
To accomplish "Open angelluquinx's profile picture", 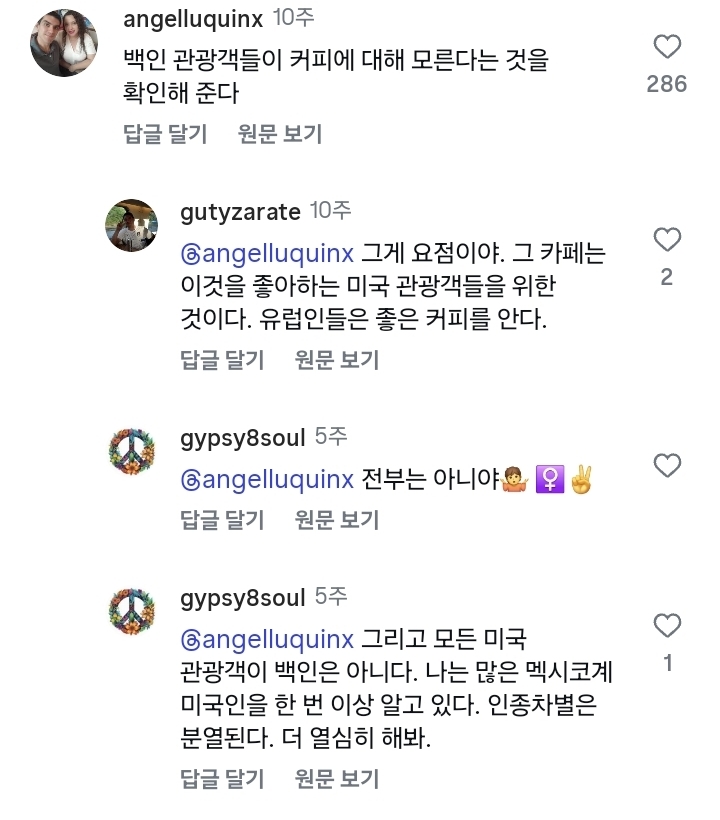I will pos(64,44).
